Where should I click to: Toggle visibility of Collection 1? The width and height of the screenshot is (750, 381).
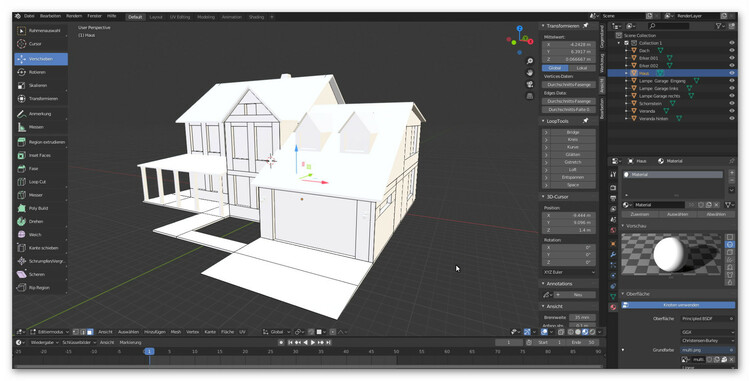[x=731, y=43]
